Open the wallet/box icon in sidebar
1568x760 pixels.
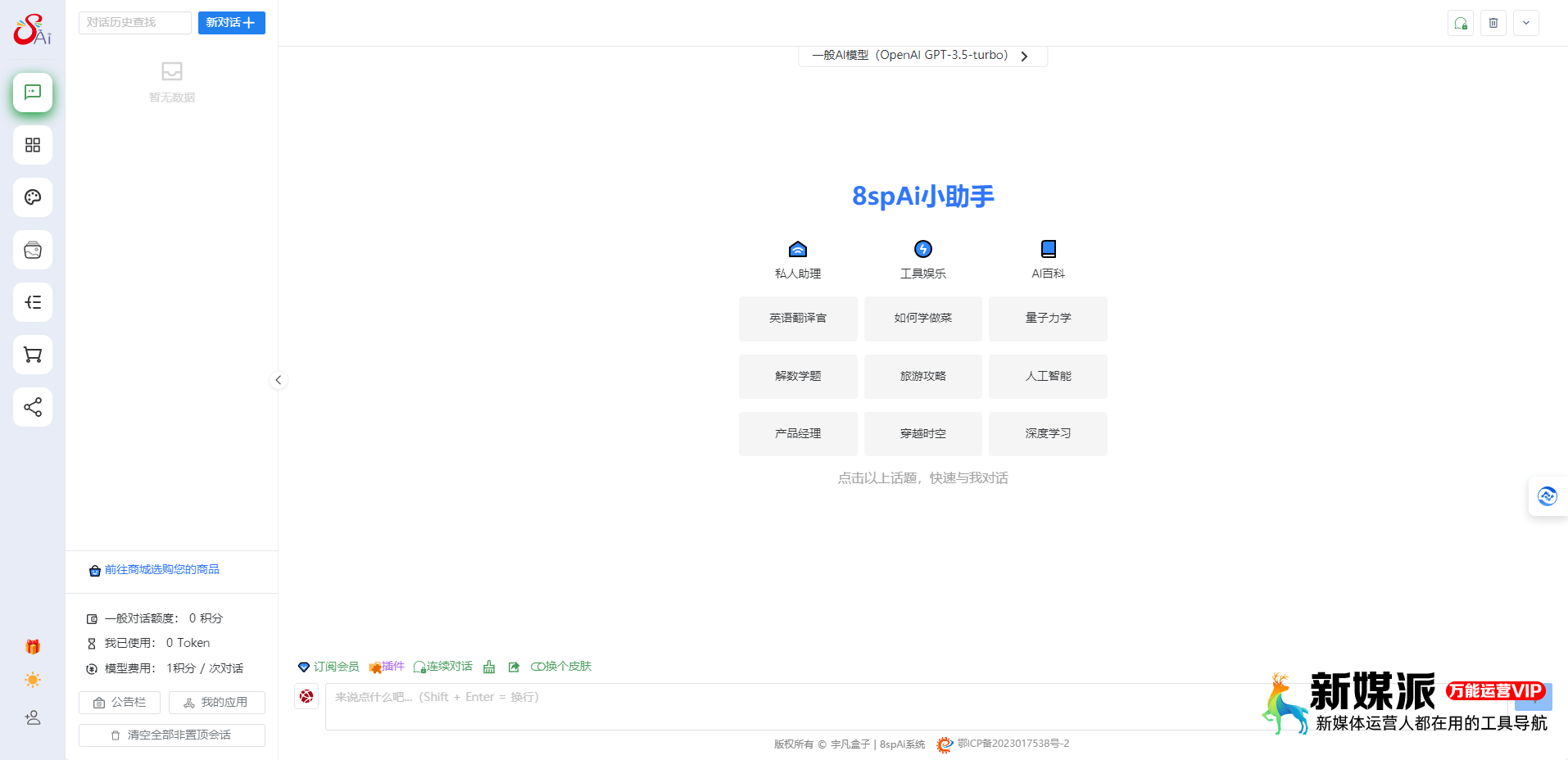33,250
